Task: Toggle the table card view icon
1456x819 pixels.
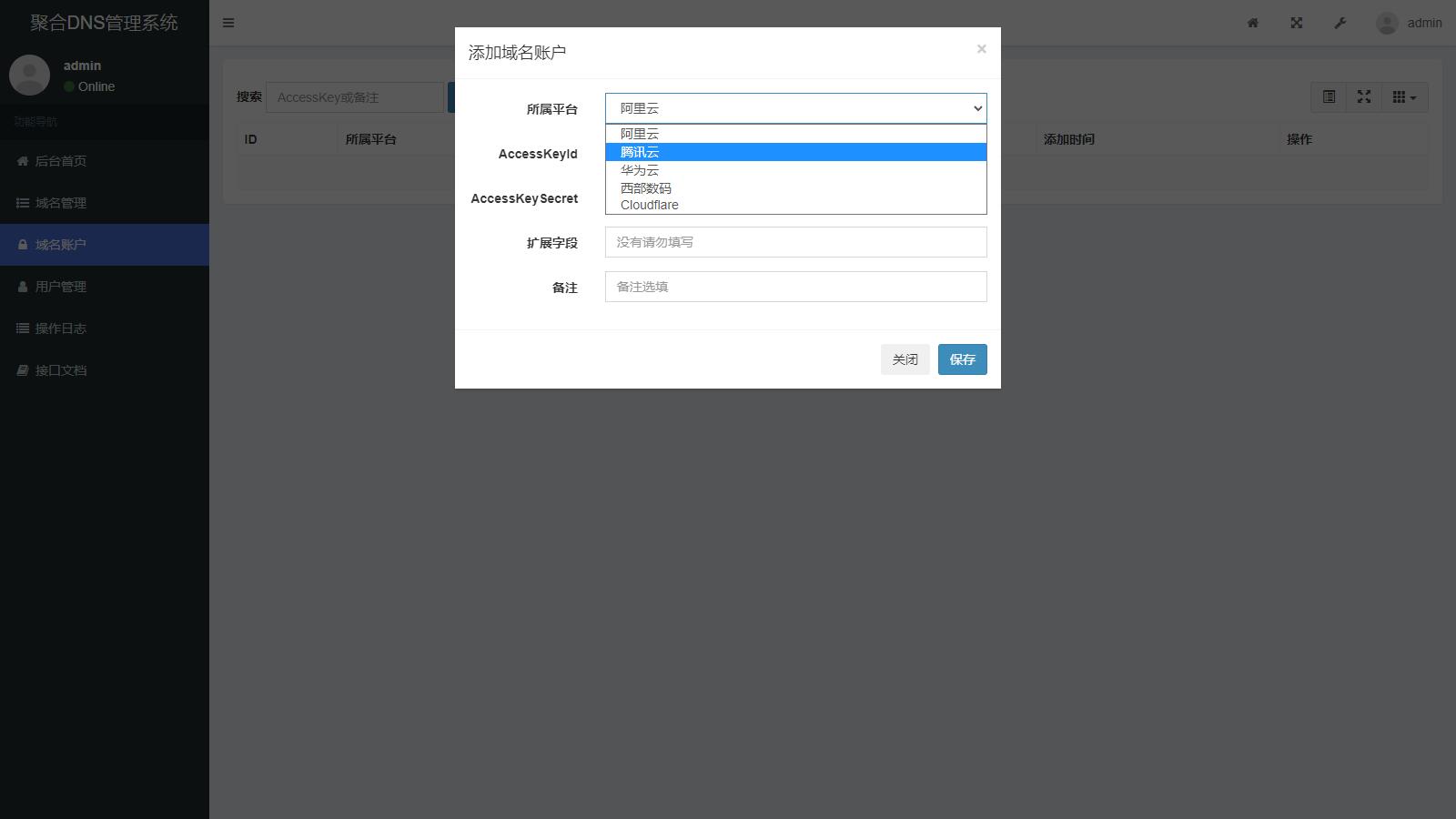Action: [x=1329, y=97]
